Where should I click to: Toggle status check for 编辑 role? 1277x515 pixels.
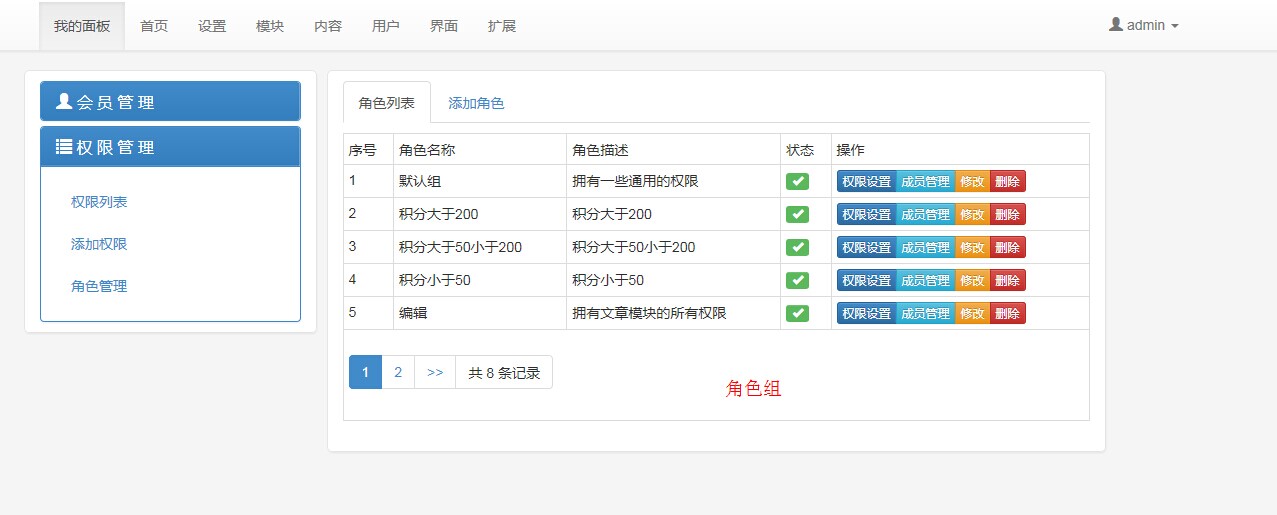[x=797, y=313]
